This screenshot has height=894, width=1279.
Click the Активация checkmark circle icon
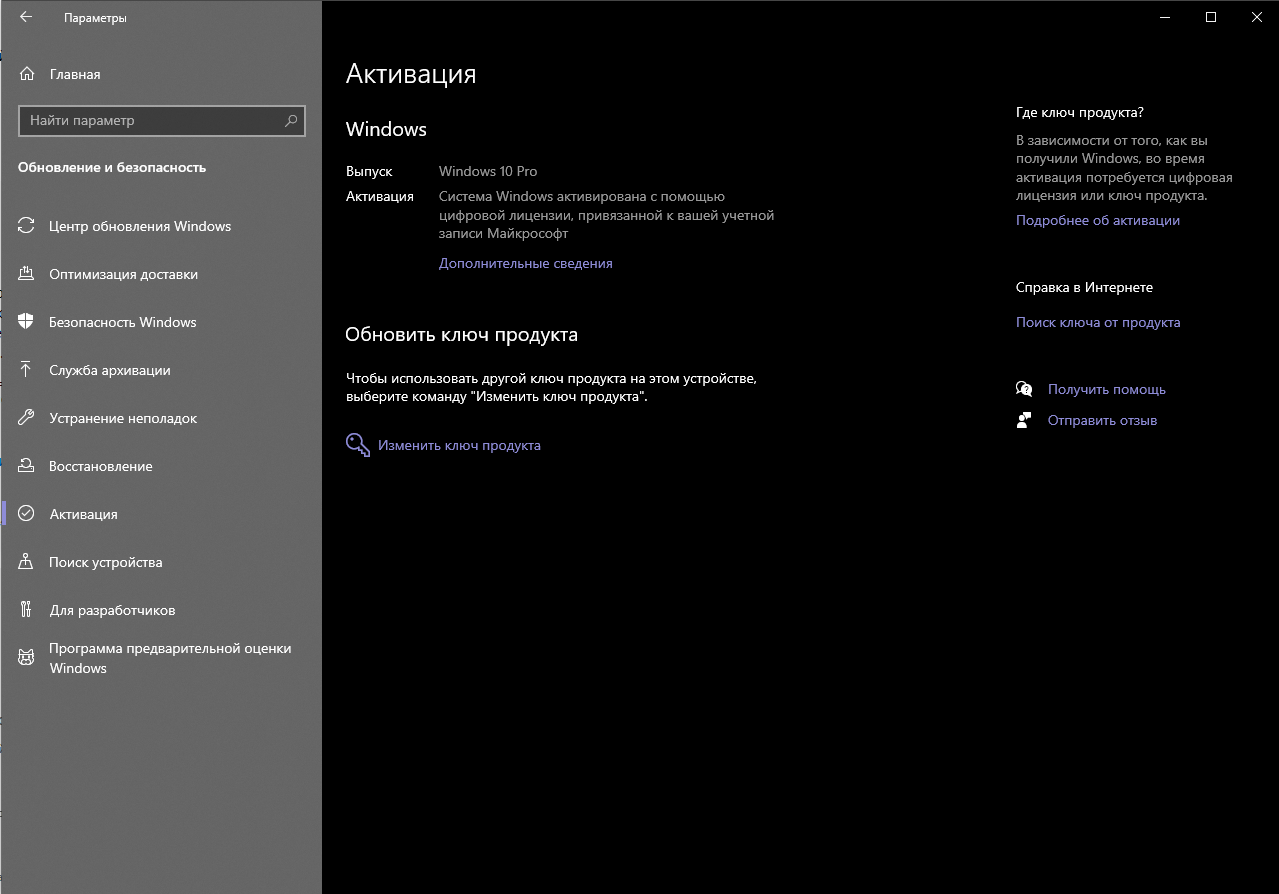[27, 514]
